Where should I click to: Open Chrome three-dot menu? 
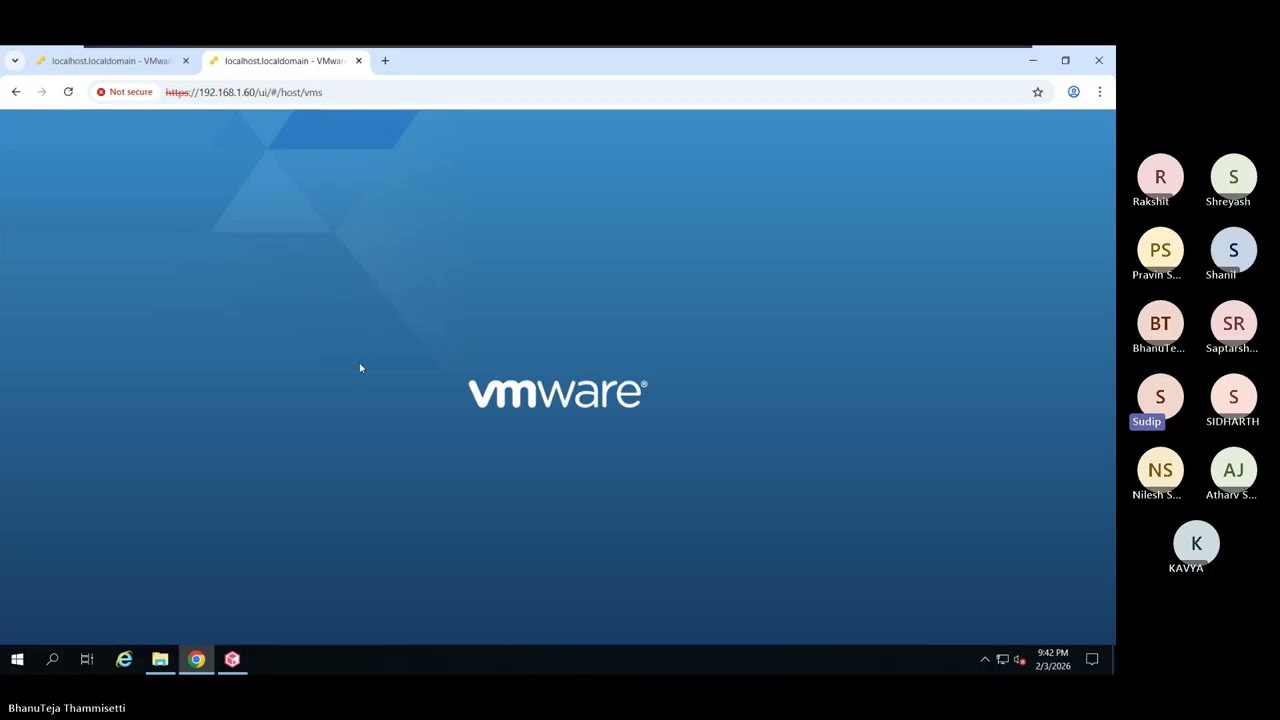point(1100,92)
